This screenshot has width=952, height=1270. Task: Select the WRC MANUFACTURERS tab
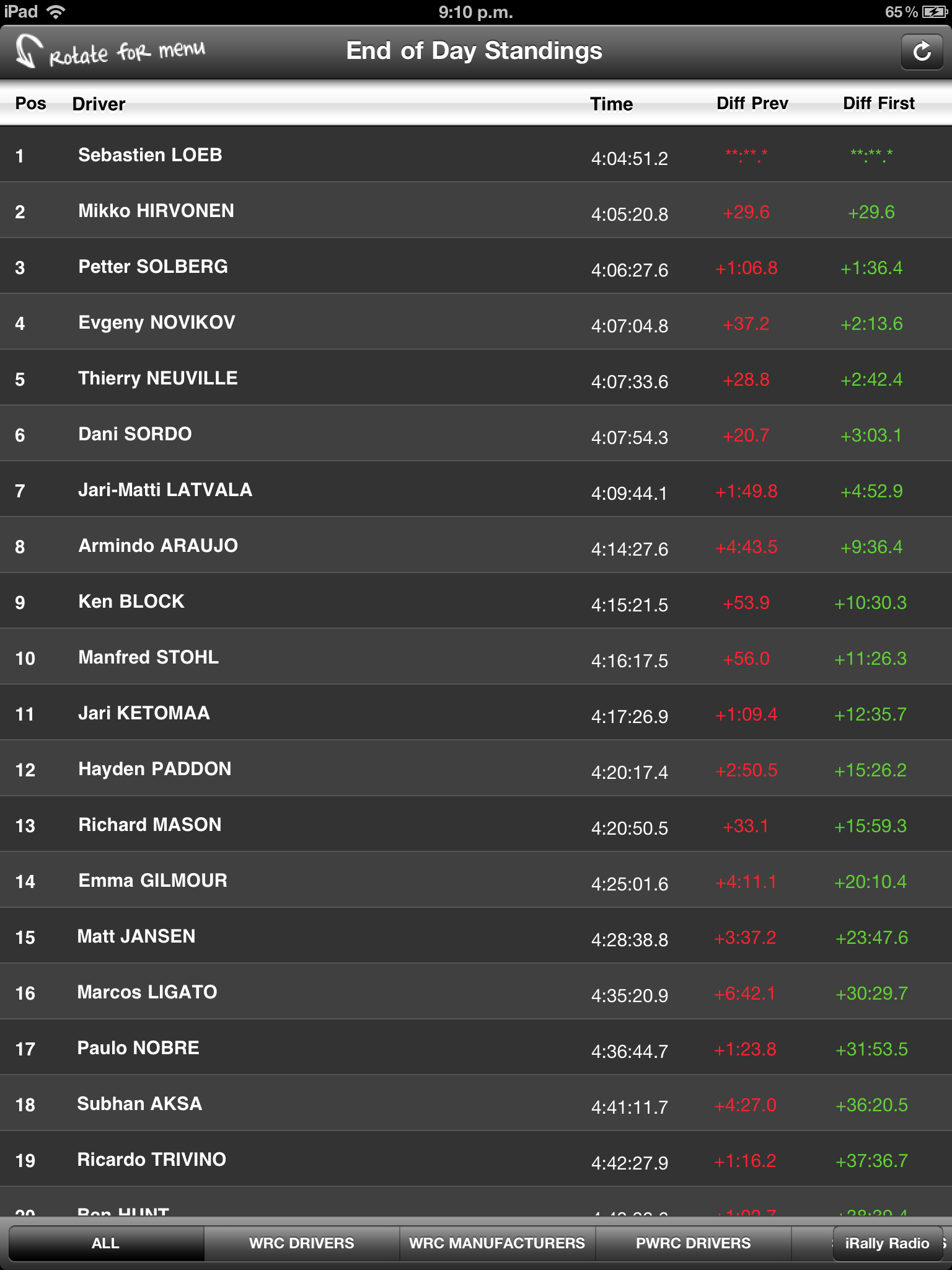497,1243
